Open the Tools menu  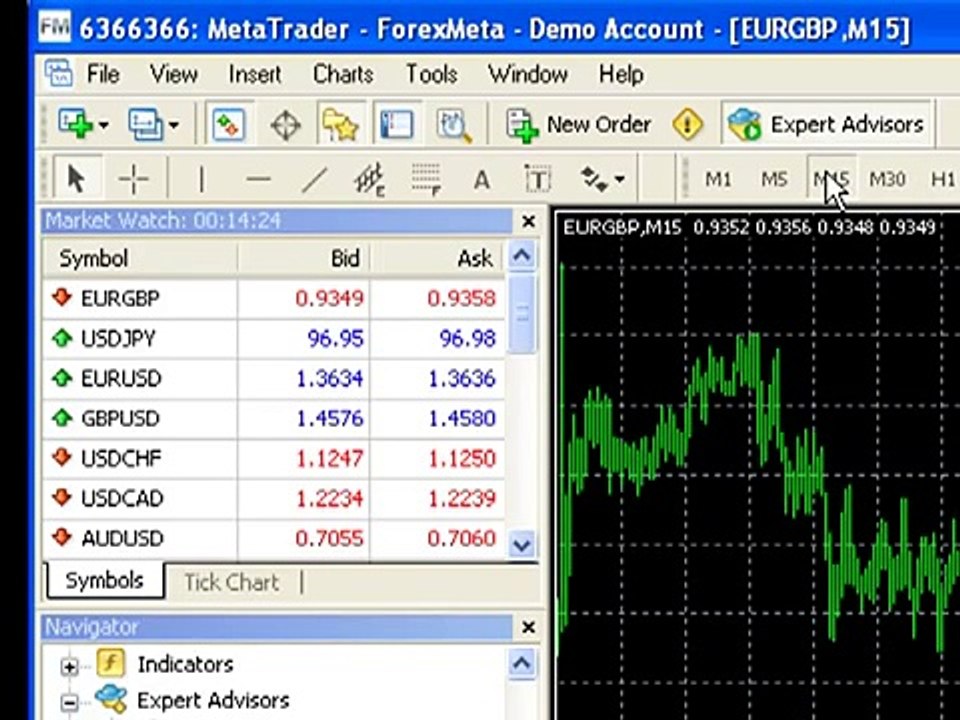pos(432,74)
